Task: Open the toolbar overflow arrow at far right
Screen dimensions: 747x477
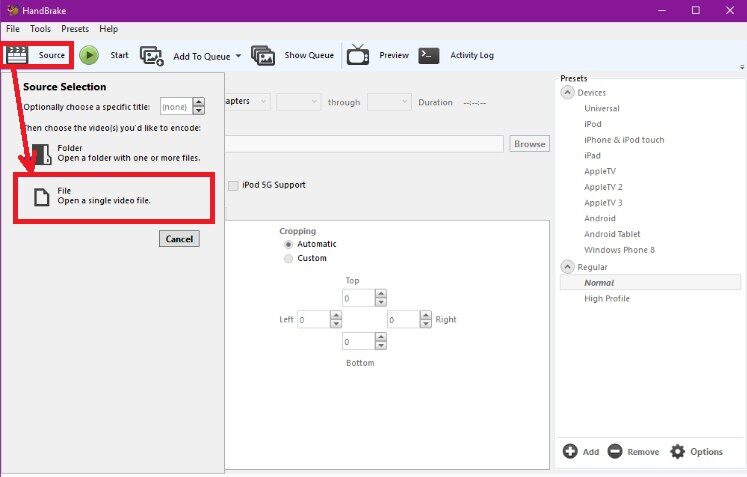Action: click(x=742, y=67)
